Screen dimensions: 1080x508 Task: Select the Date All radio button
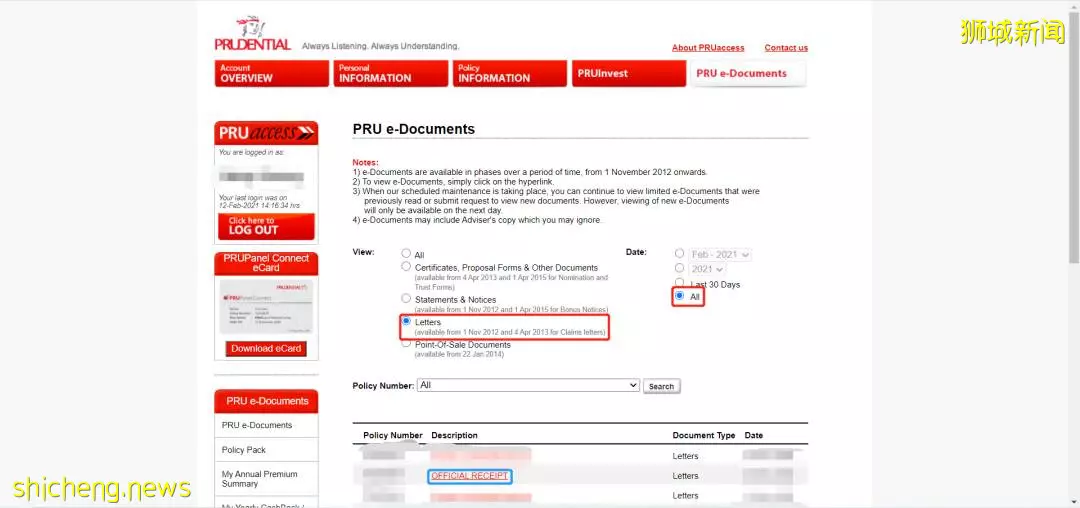(x=679, y=296)
